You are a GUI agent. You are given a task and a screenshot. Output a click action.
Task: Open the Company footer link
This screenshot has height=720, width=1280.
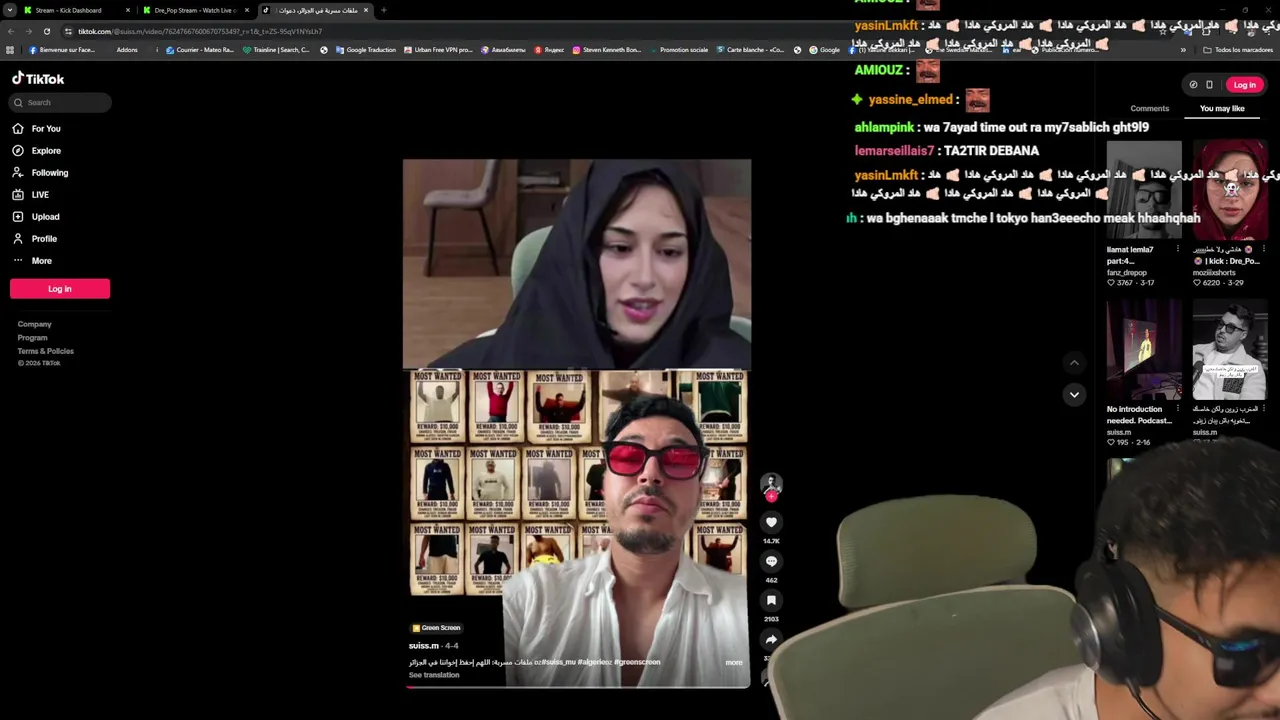coord(34,324)
